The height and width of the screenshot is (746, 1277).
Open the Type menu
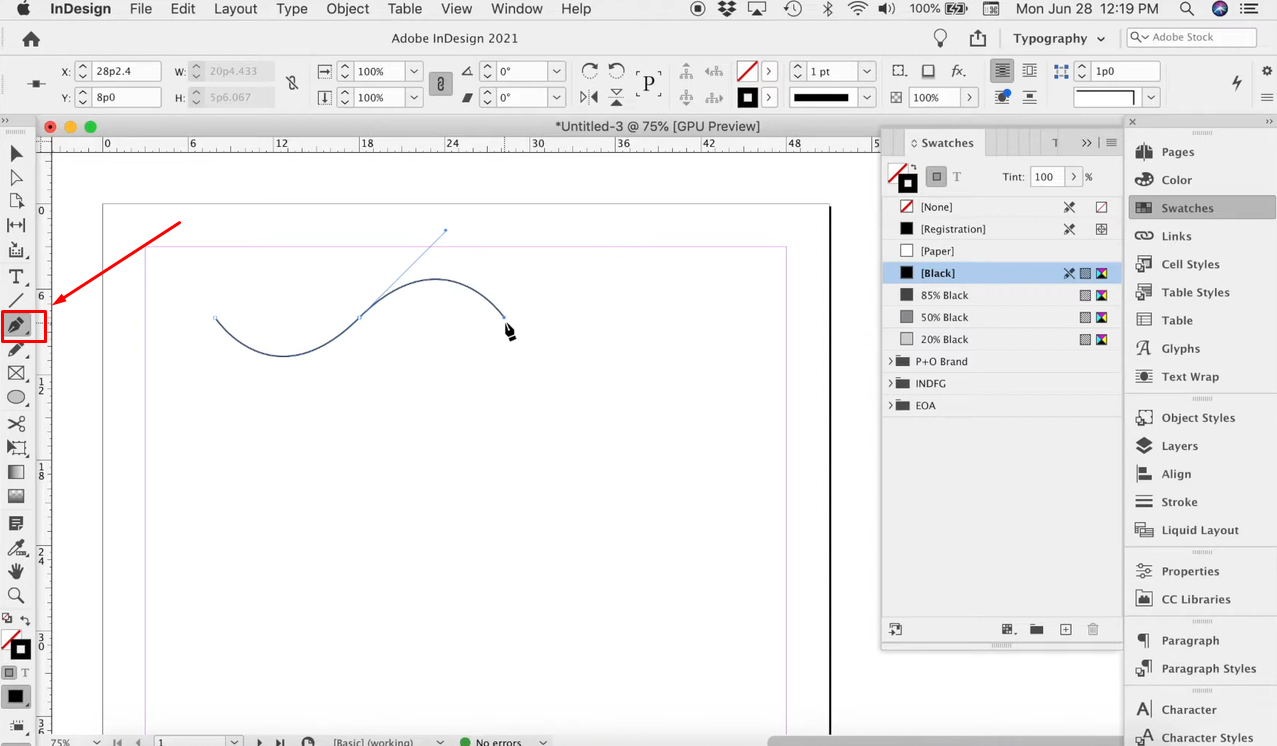(292, 9)
